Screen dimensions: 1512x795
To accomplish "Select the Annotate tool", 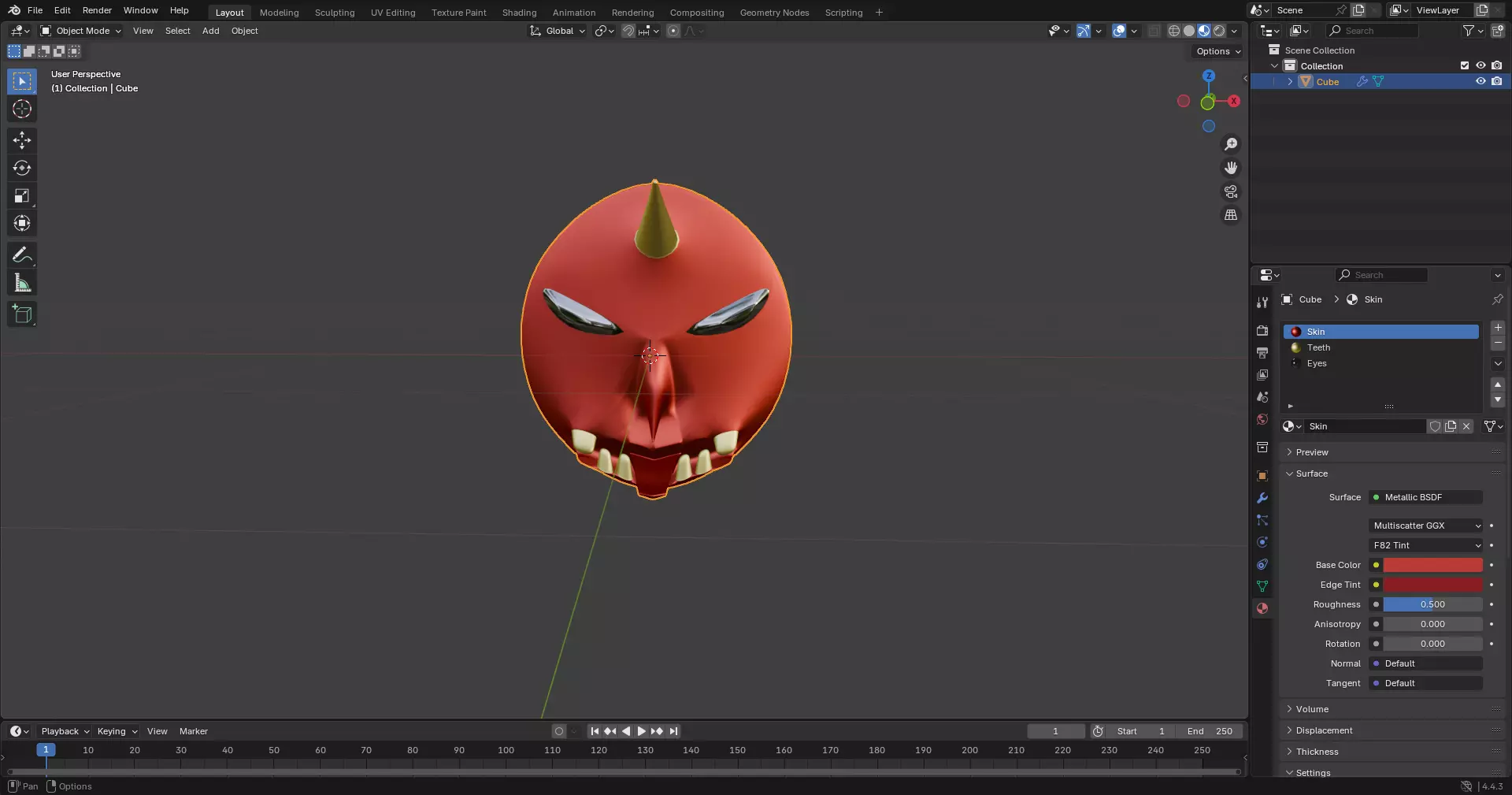I will (22, 254).
